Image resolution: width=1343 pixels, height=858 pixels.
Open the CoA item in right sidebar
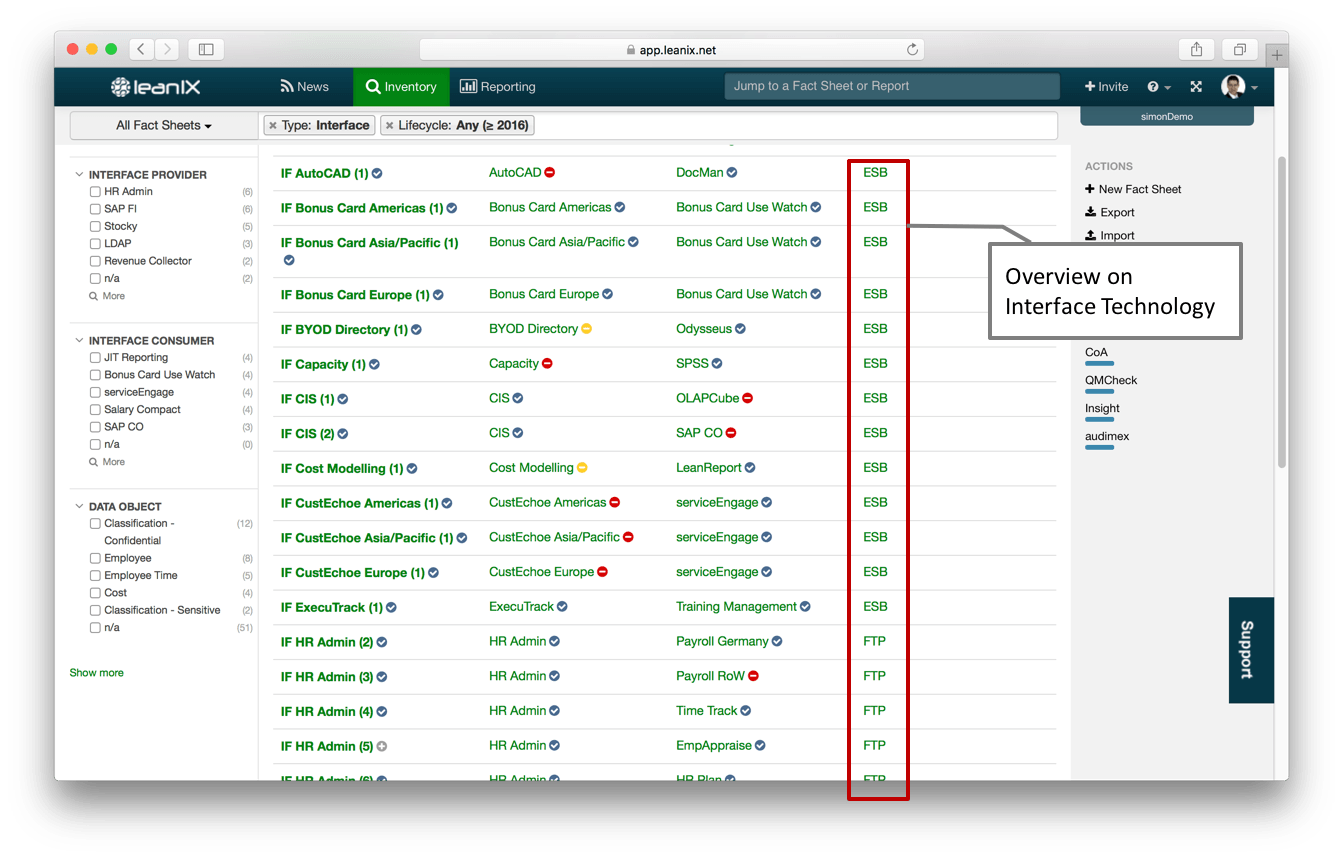click(1097, 353)
